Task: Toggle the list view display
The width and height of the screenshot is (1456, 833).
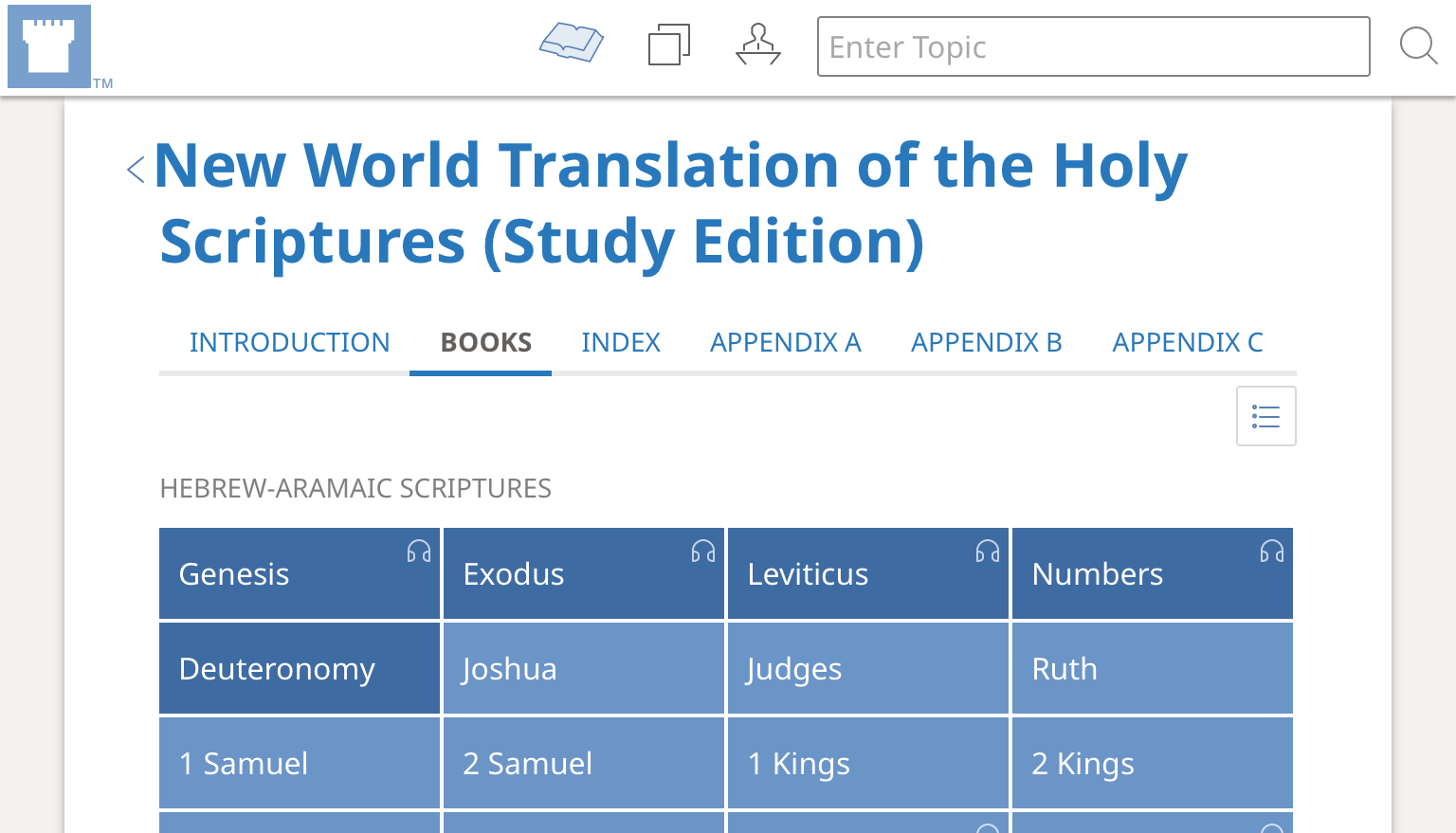Action: click(1265, 415)
